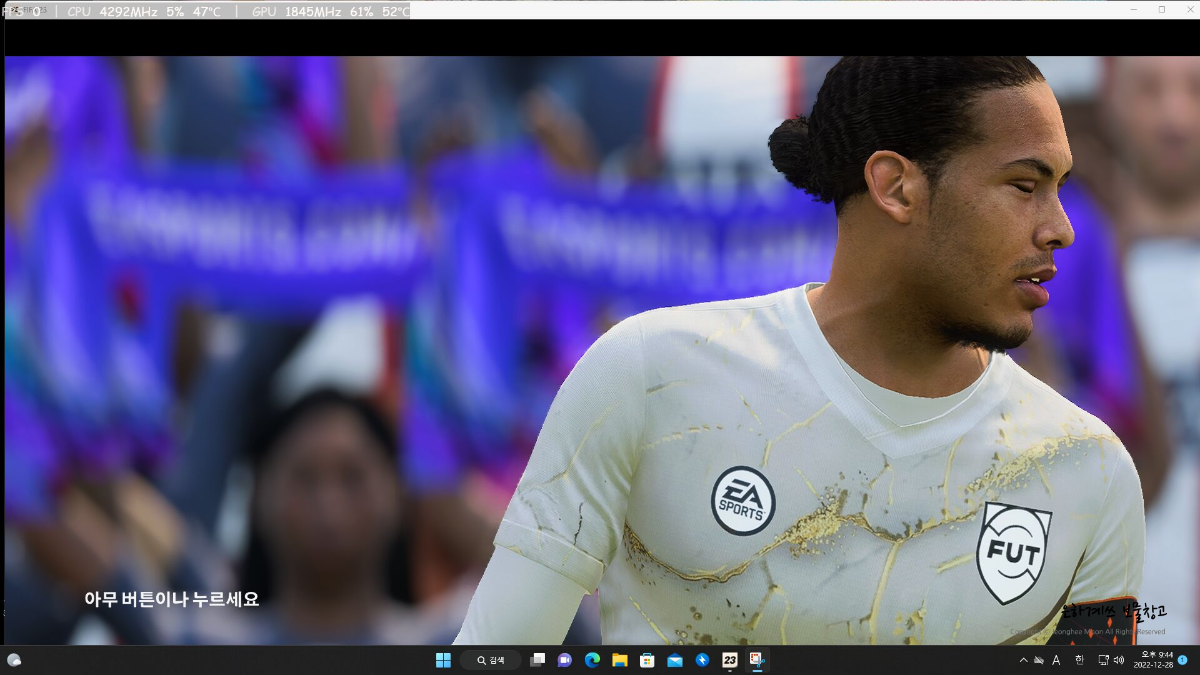Expand the hidden system tray icons chevron
Screen dimensions: 1200x675
pos(1023,660)
